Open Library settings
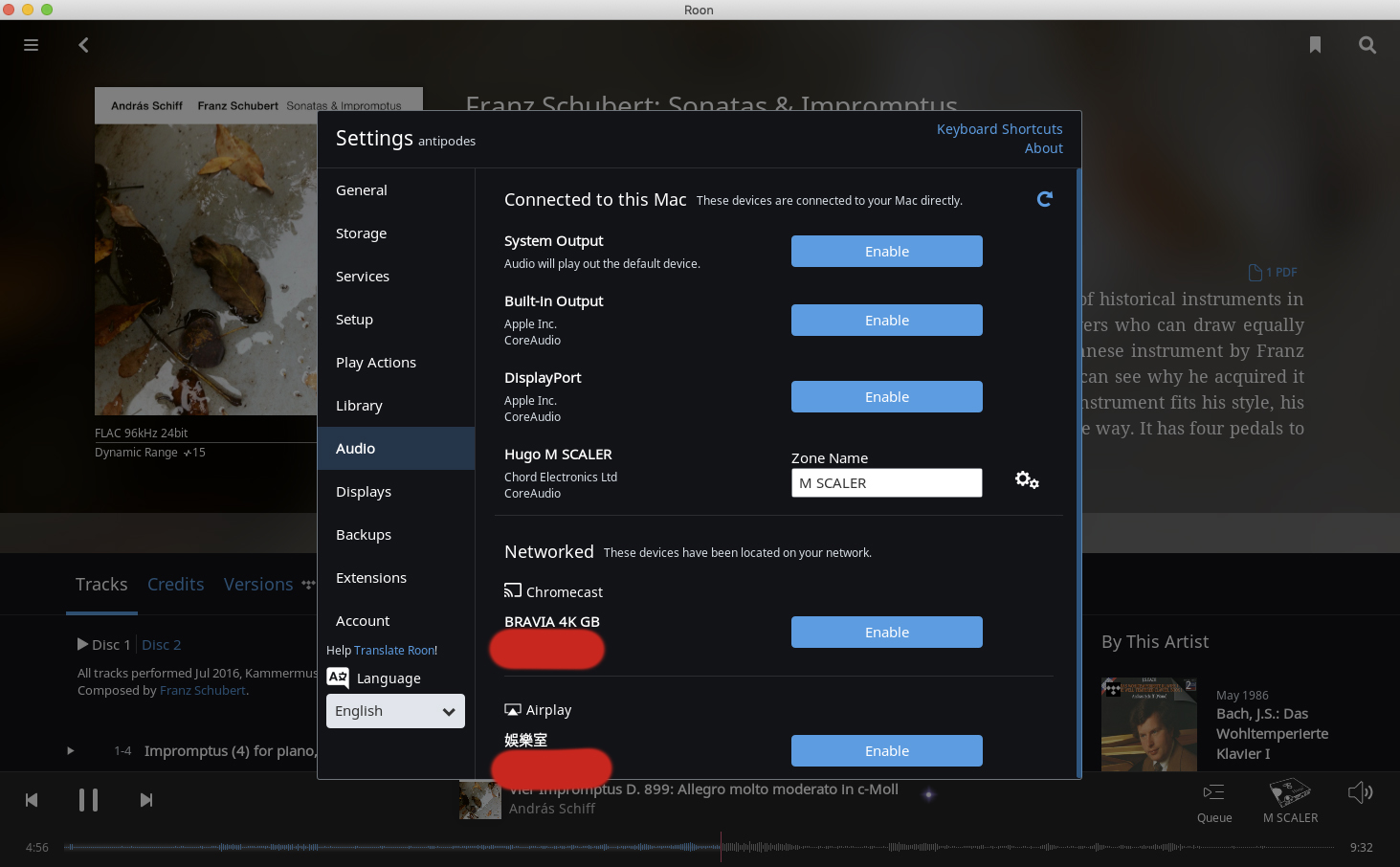This screenshot has width=1400, height=867. [396, 405]
